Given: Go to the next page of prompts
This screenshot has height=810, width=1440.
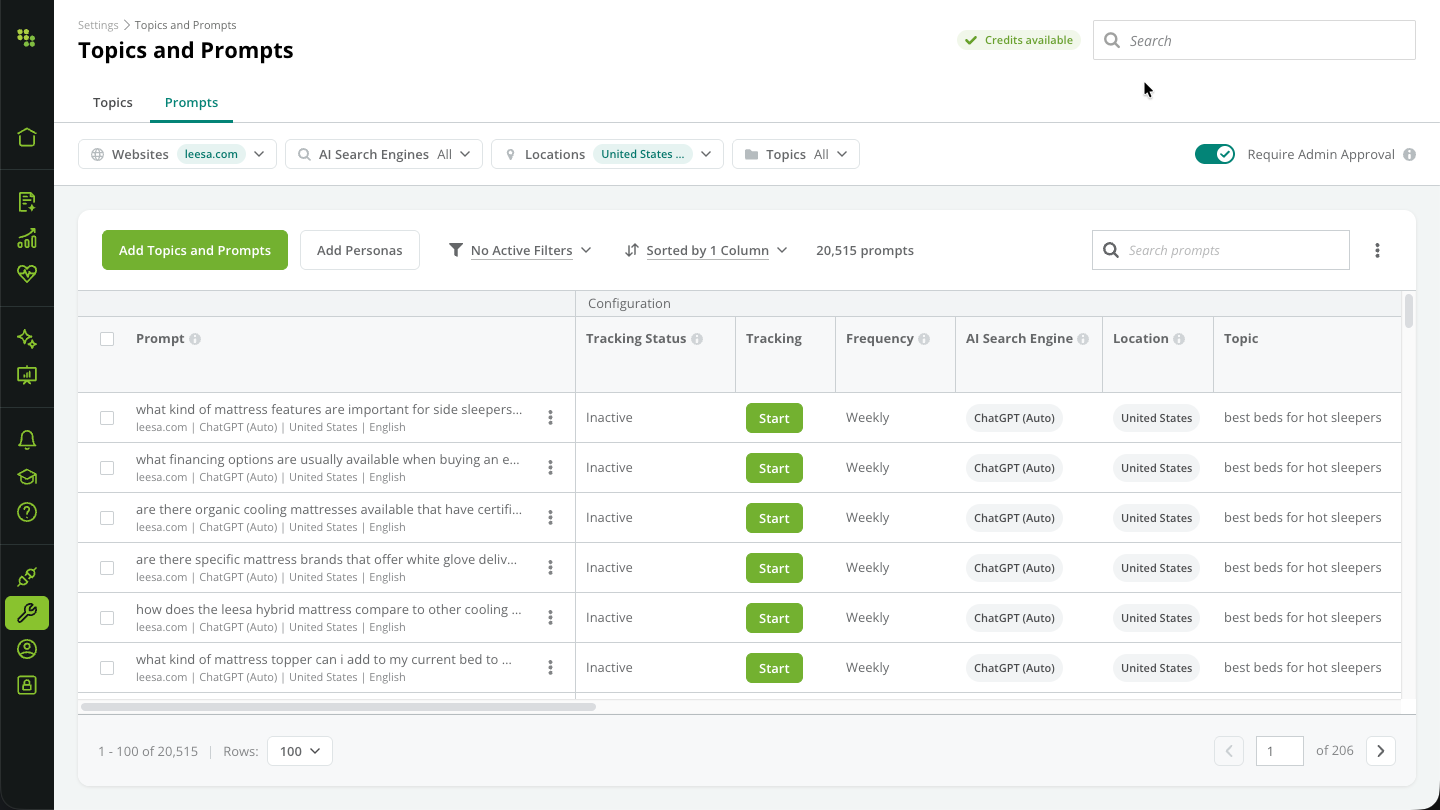Looking at the screenshot, I should (x=1381, y=751).
